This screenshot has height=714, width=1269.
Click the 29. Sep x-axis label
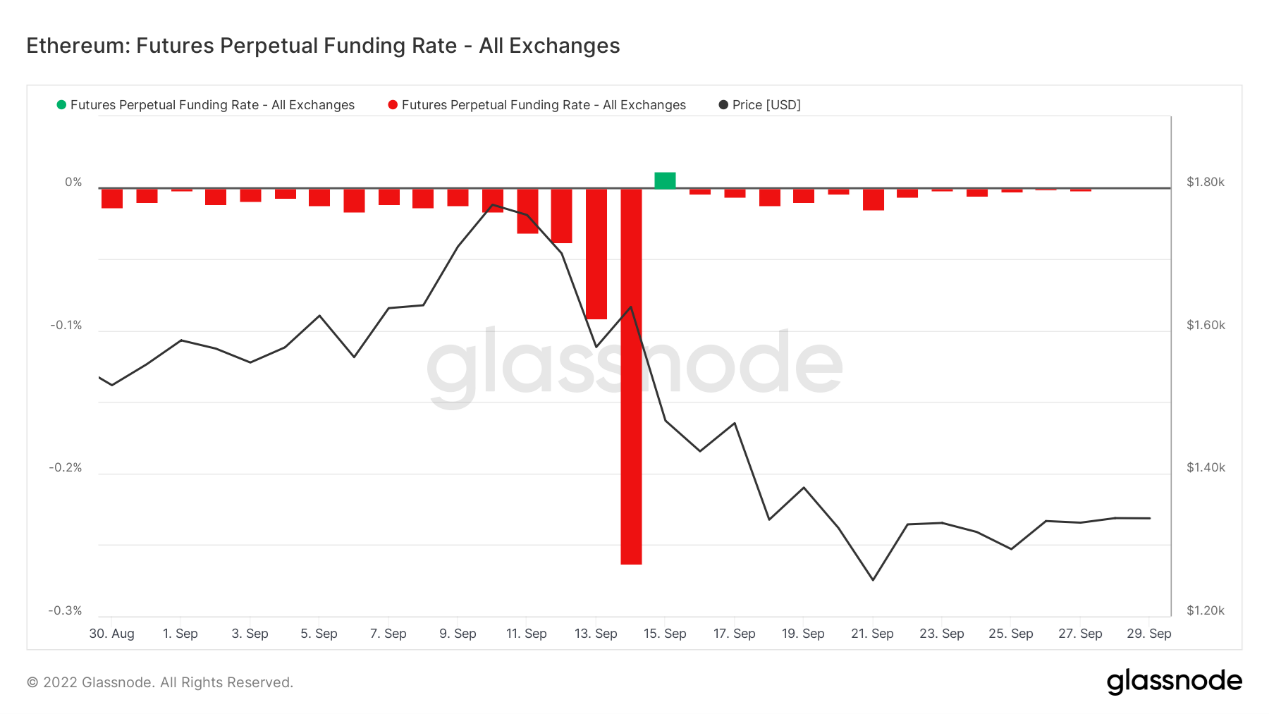pyautogui.click(x=1149, y=634)
